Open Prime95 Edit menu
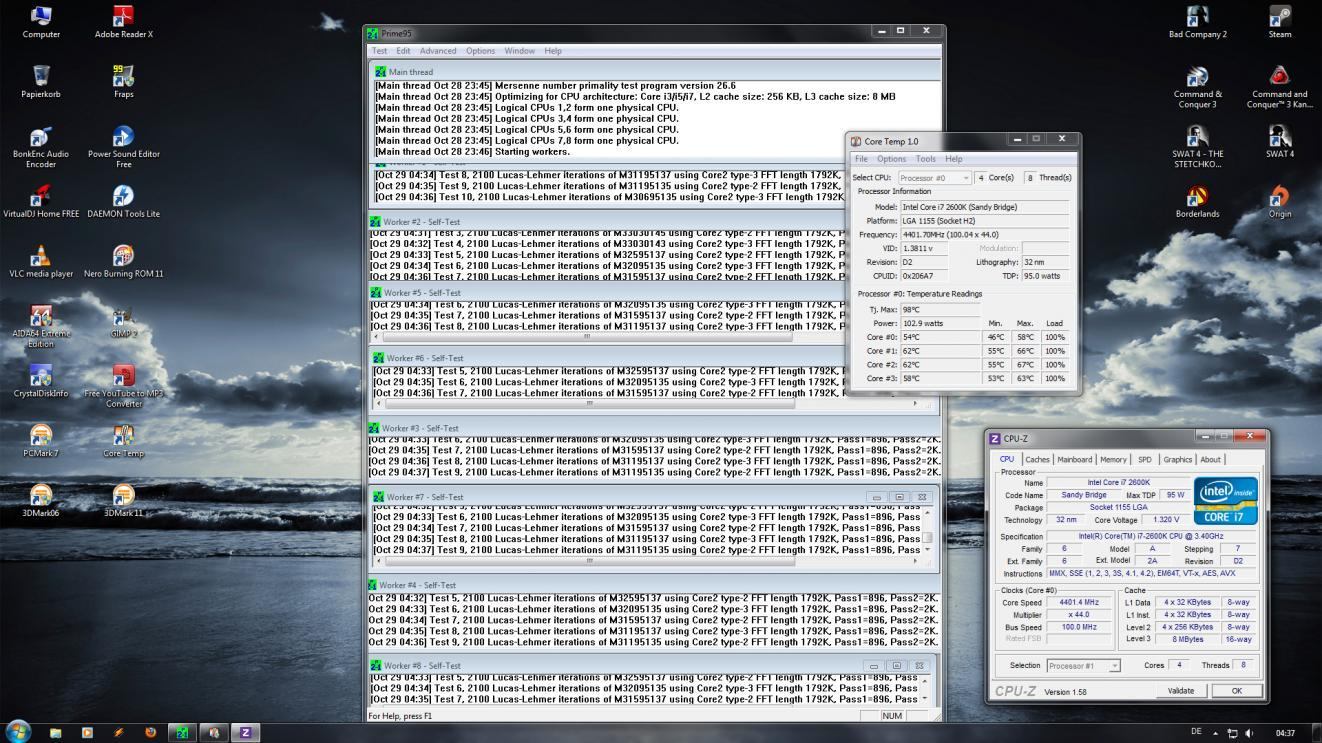1322x743 pixels. tap(403, 51)
